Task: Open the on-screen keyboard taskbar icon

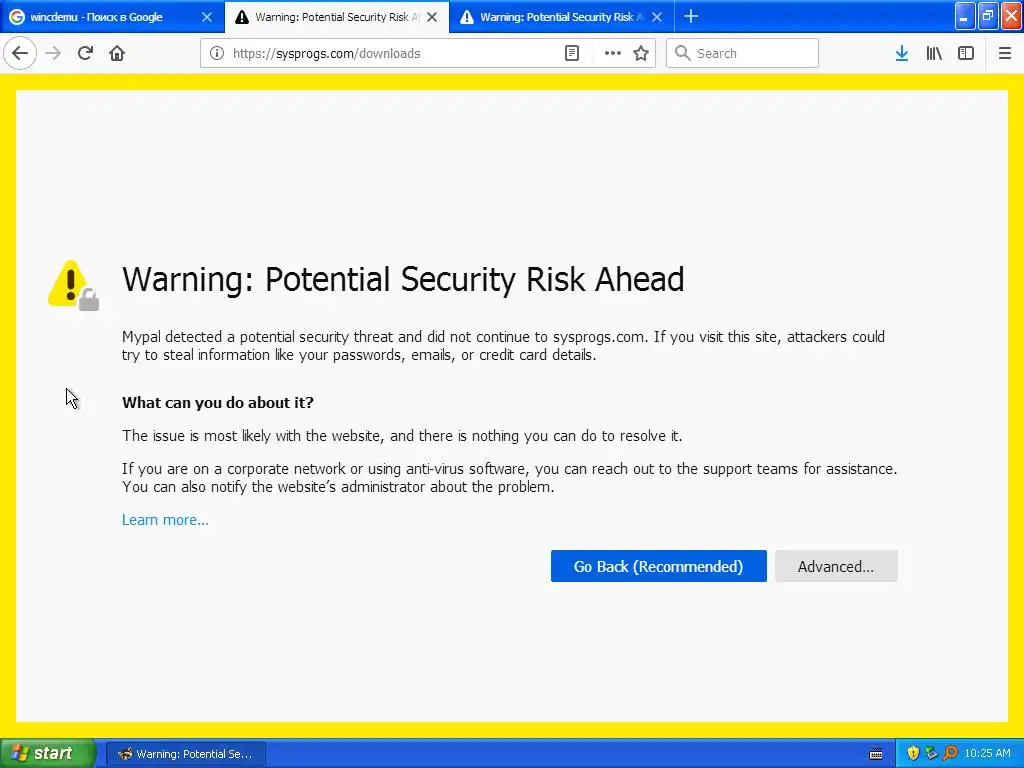Action: [x=876, y=754]
